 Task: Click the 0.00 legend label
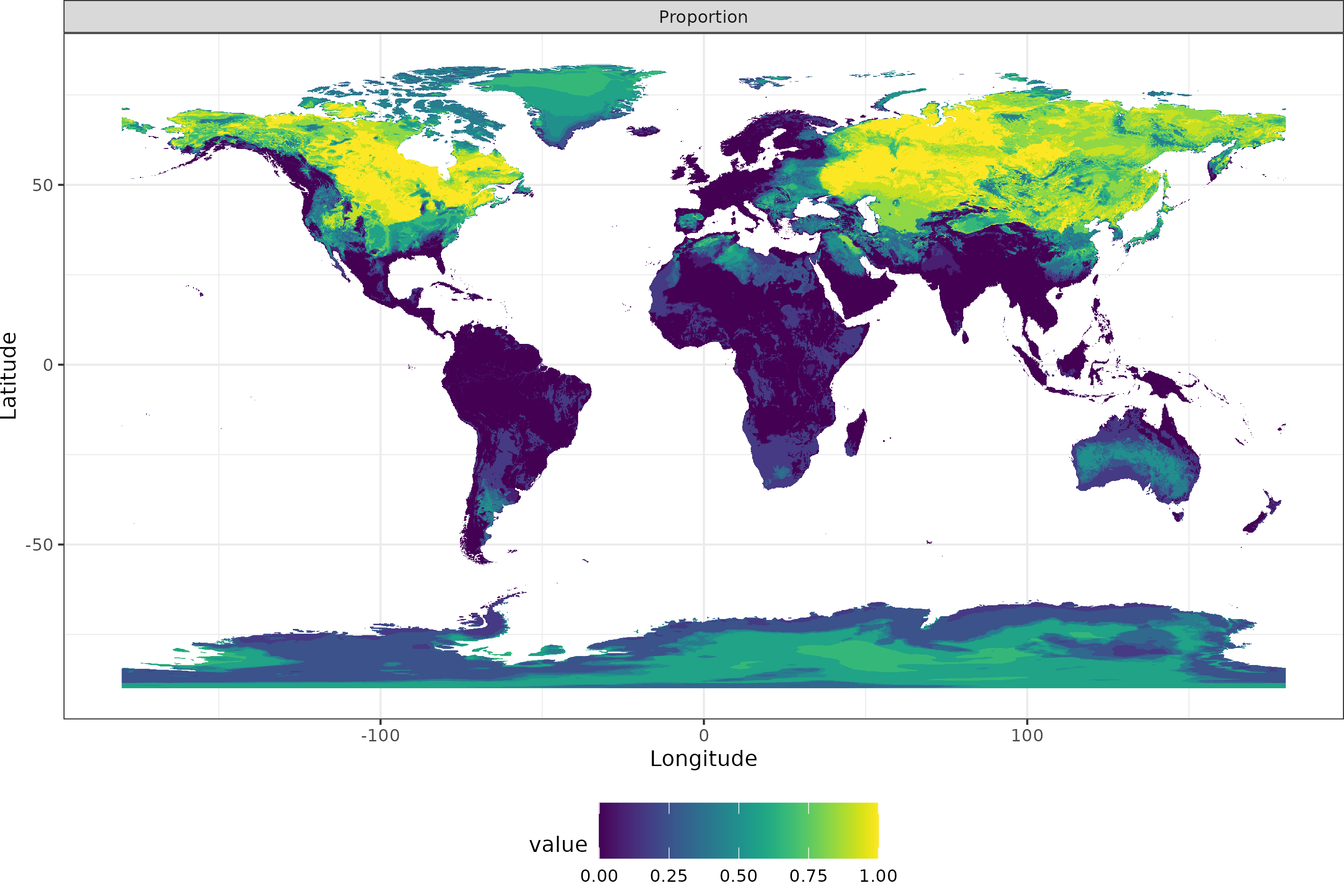[598, 876]
